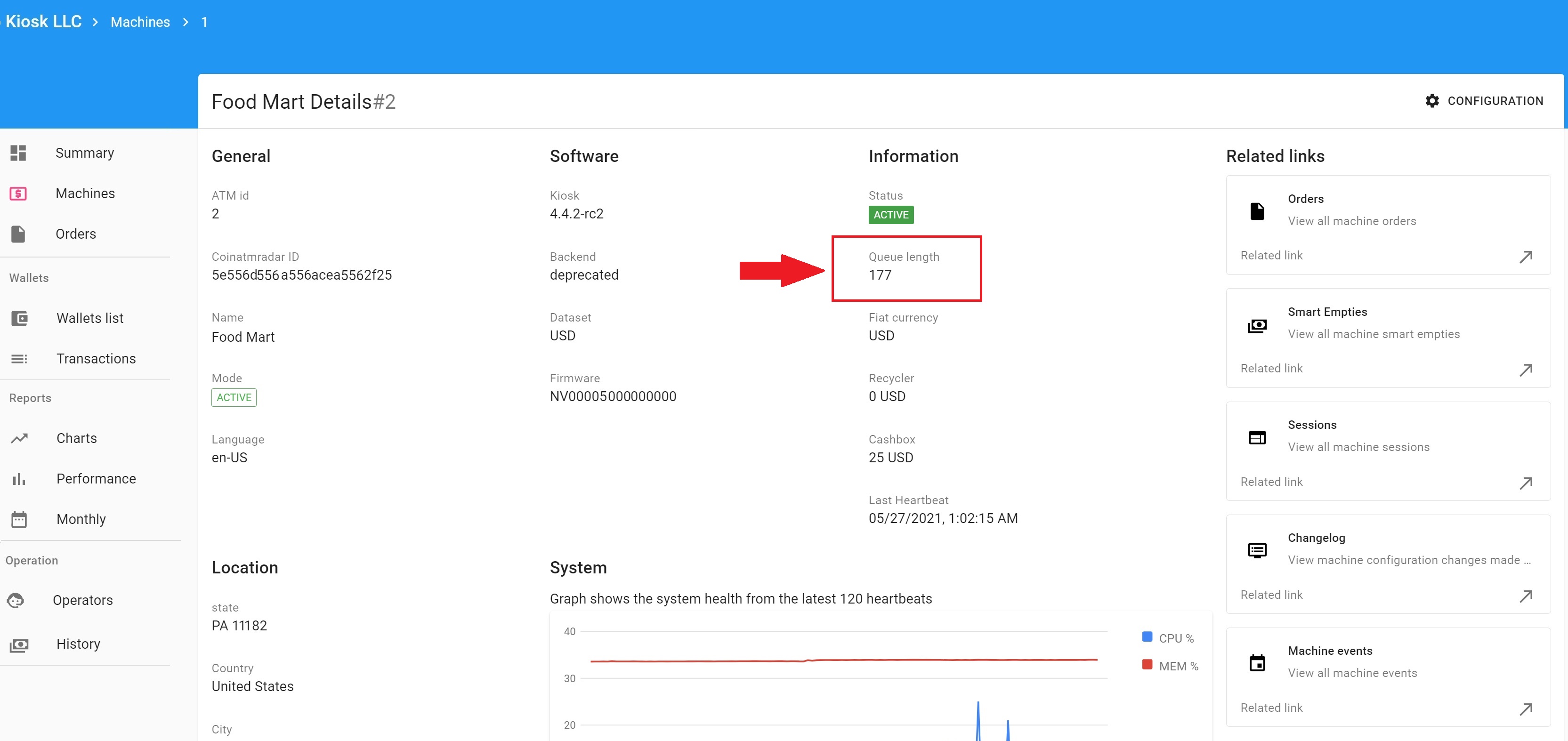Screen dimensions: 1568x741
Task: Go to Machines in the sidebar
Action: [x=85, y=193]
